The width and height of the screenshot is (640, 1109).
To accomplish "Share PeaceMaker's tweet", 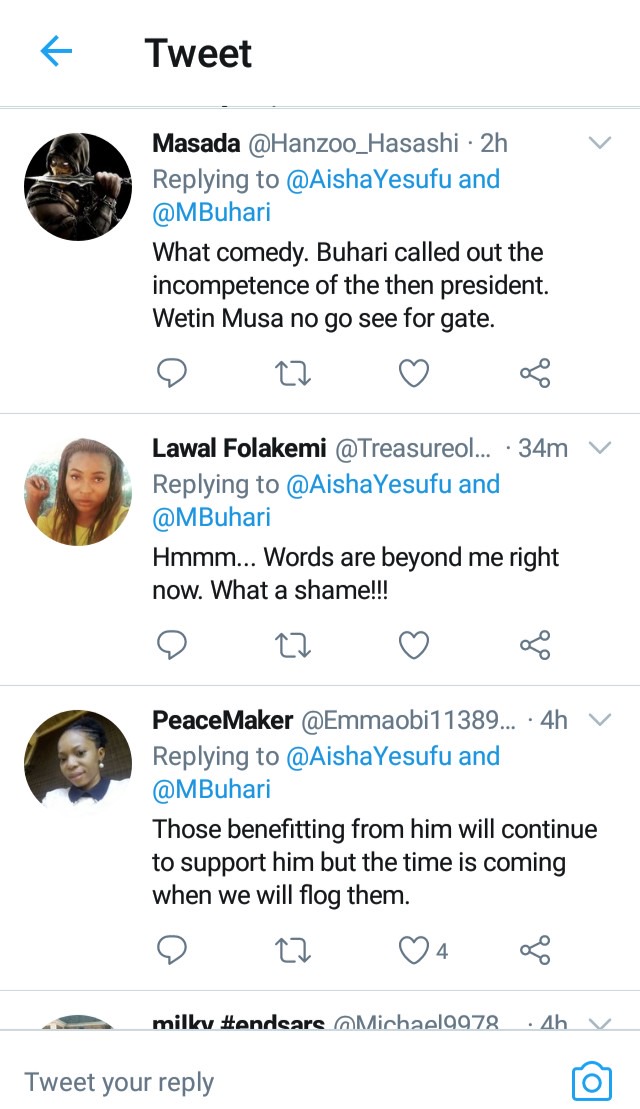I will point(535,950).
